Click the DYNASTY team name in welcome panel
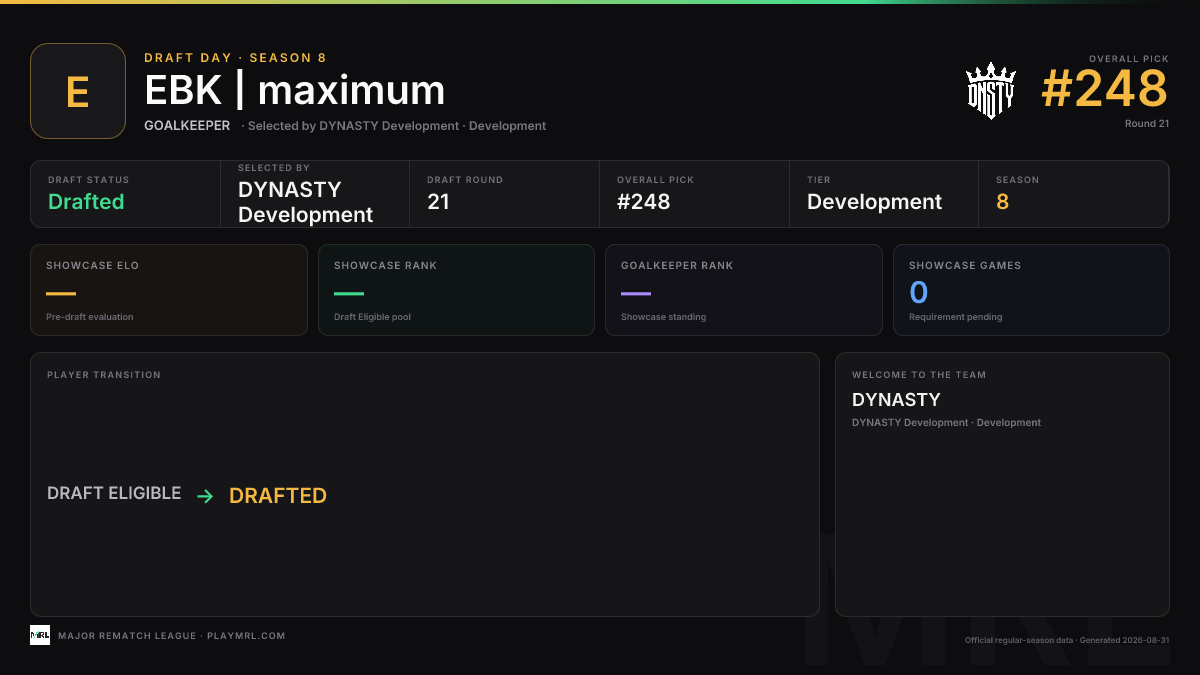Screen dimensions: 1200x675 pos(896,400)
